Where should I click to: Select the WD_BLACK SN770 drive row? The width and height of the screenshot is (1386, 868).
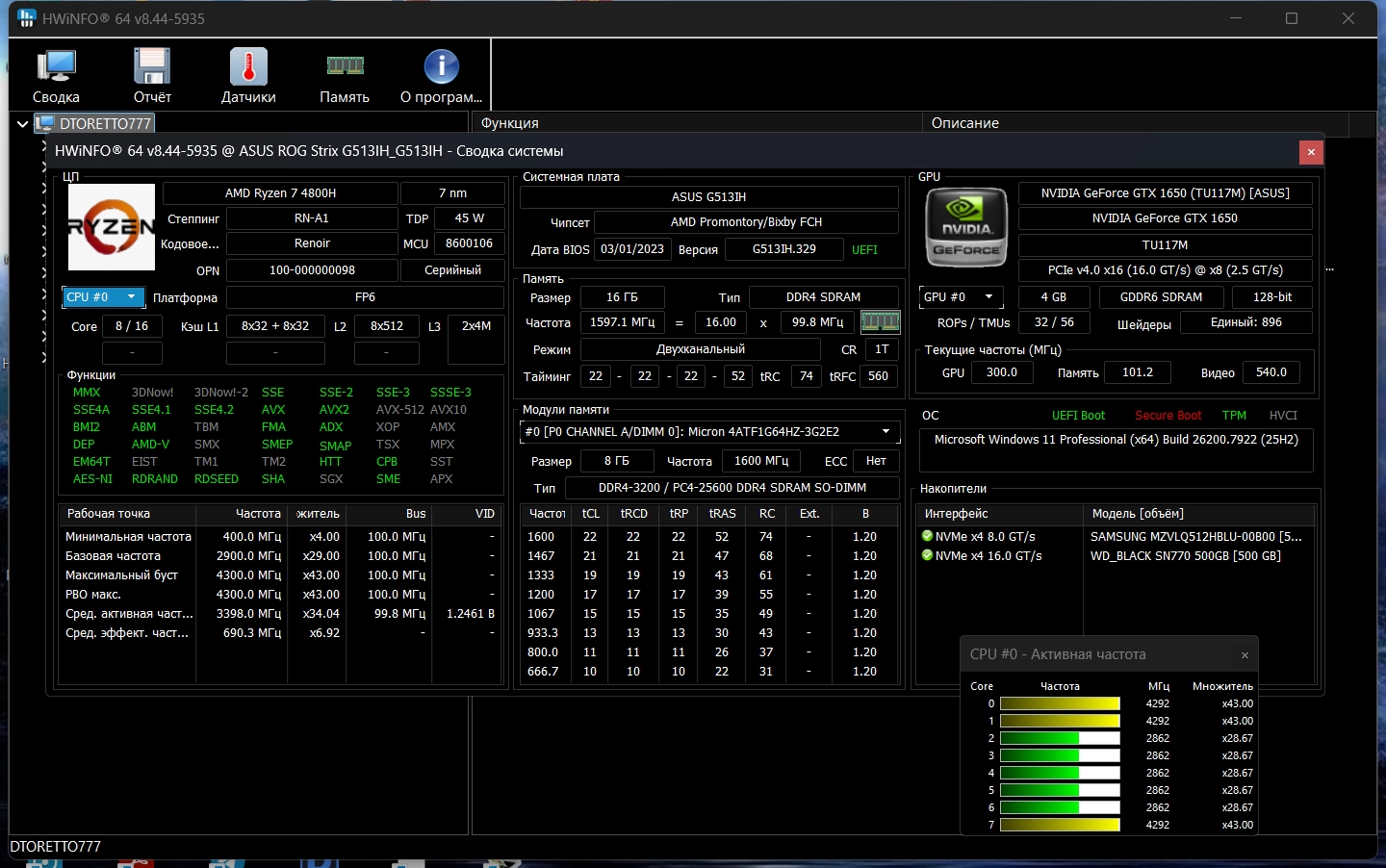pyautogui.click(x=1185, y=556)
